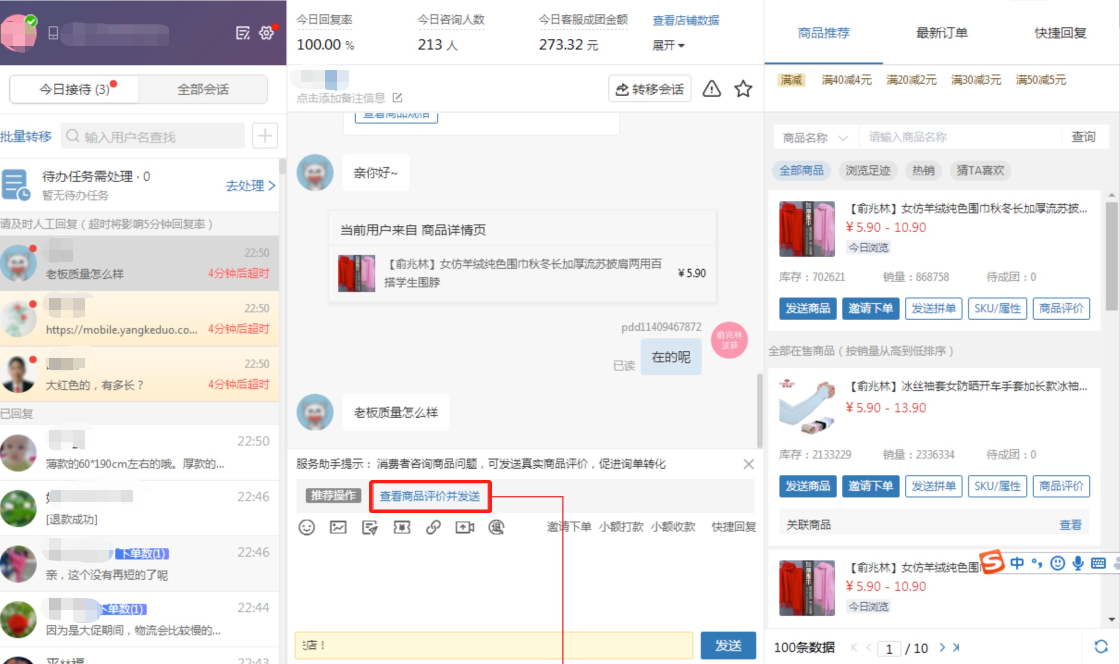Click 小额收款 in chat toolbar
This screenshot has width=1120, height=664.
point(673,527)
